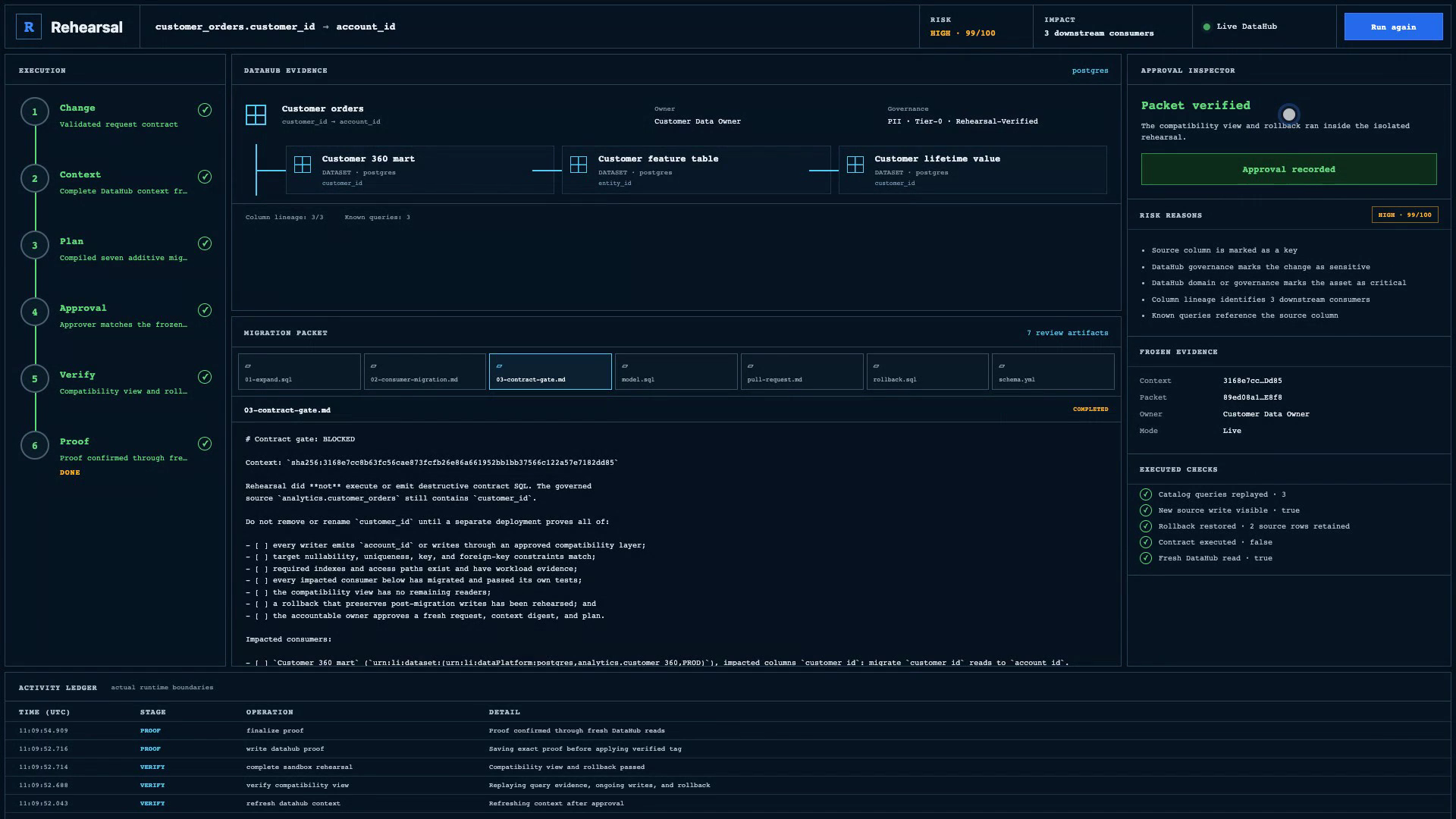Click check icon for Rollback restored

tap(1146, 526)
